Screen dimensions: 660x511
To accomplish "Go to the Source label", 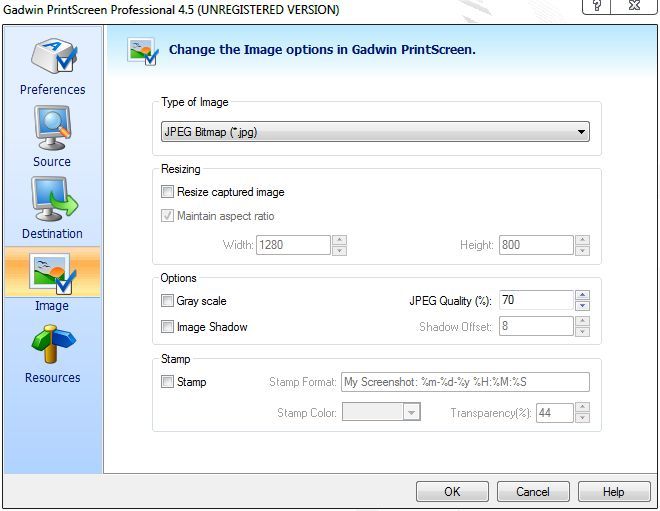I will pos(52,162).
